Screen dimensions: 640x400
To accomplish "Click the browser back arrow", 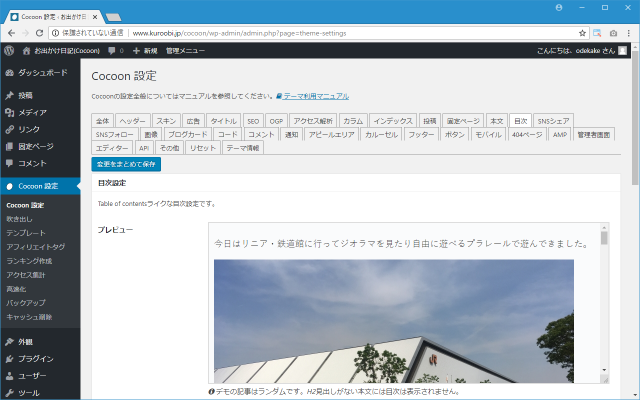I will (x=11, y=33).
